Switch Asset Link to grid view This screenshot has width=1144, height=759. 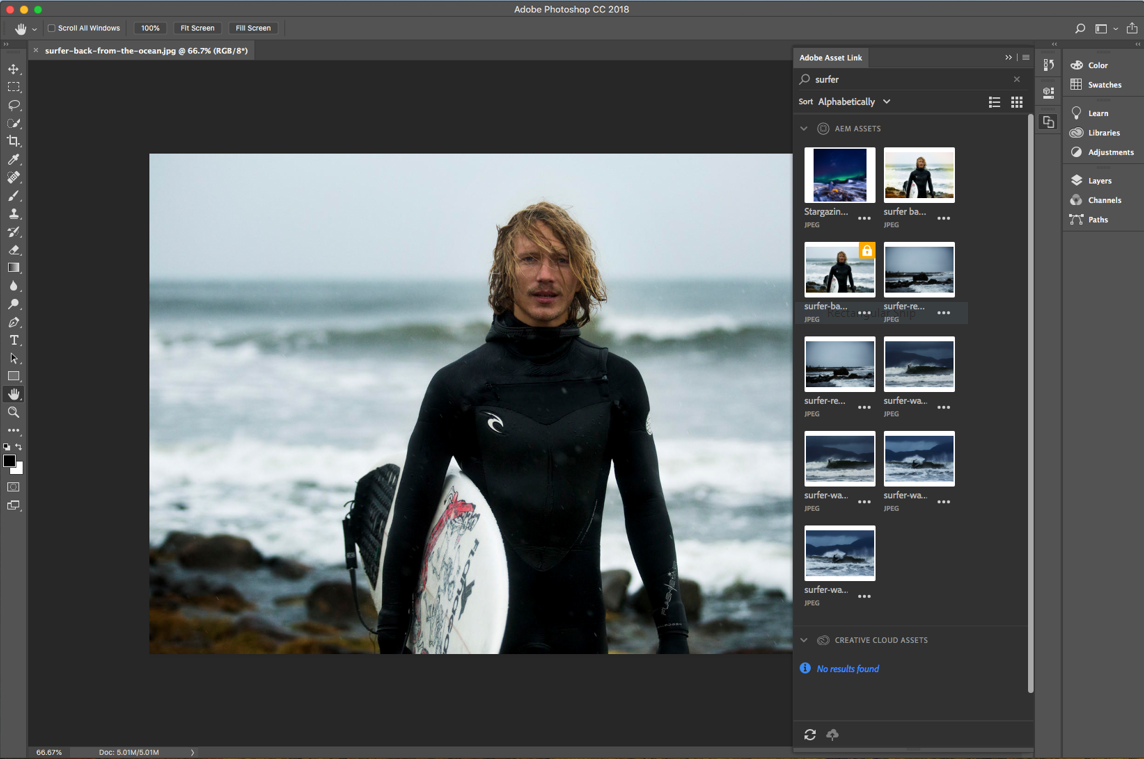point(1016,102)
